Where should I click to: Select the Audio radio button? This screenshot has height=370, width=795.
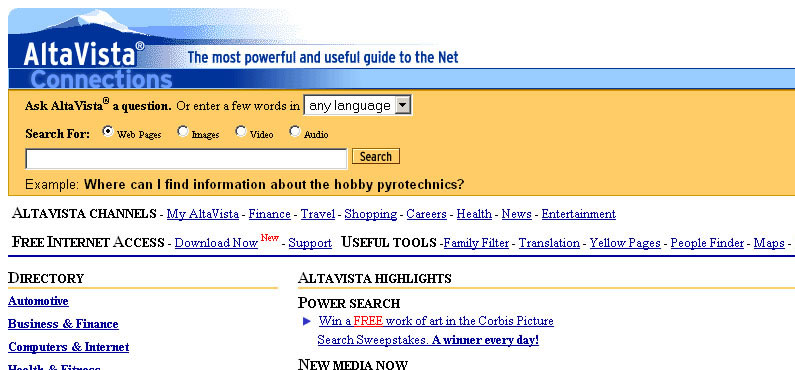pos(295,132)
